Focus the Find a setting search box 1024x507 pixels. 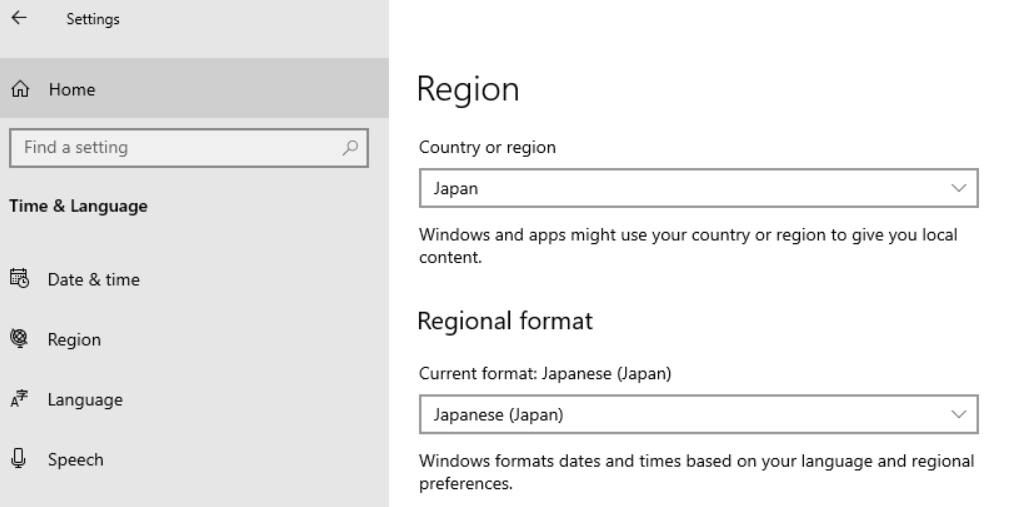point(175,148)
